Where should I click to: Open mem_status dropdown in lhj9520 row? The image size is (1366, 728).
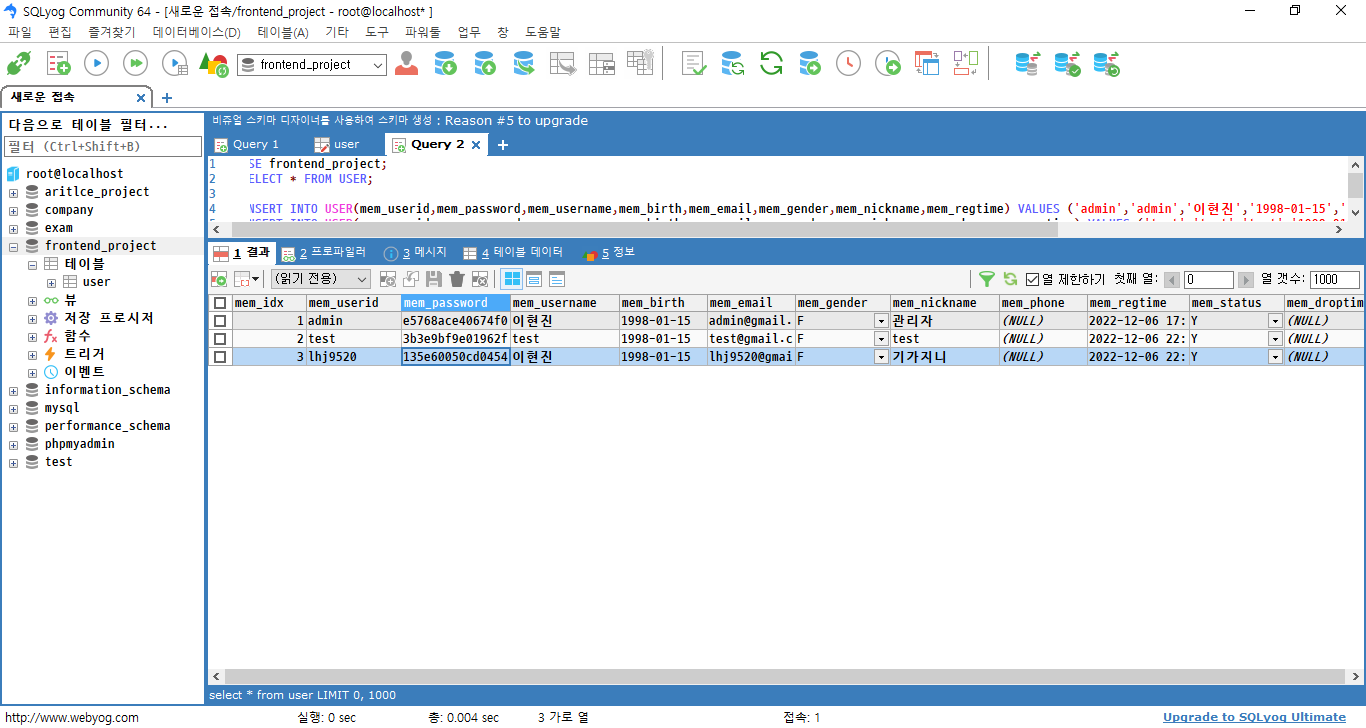[x=1275, y=357]
